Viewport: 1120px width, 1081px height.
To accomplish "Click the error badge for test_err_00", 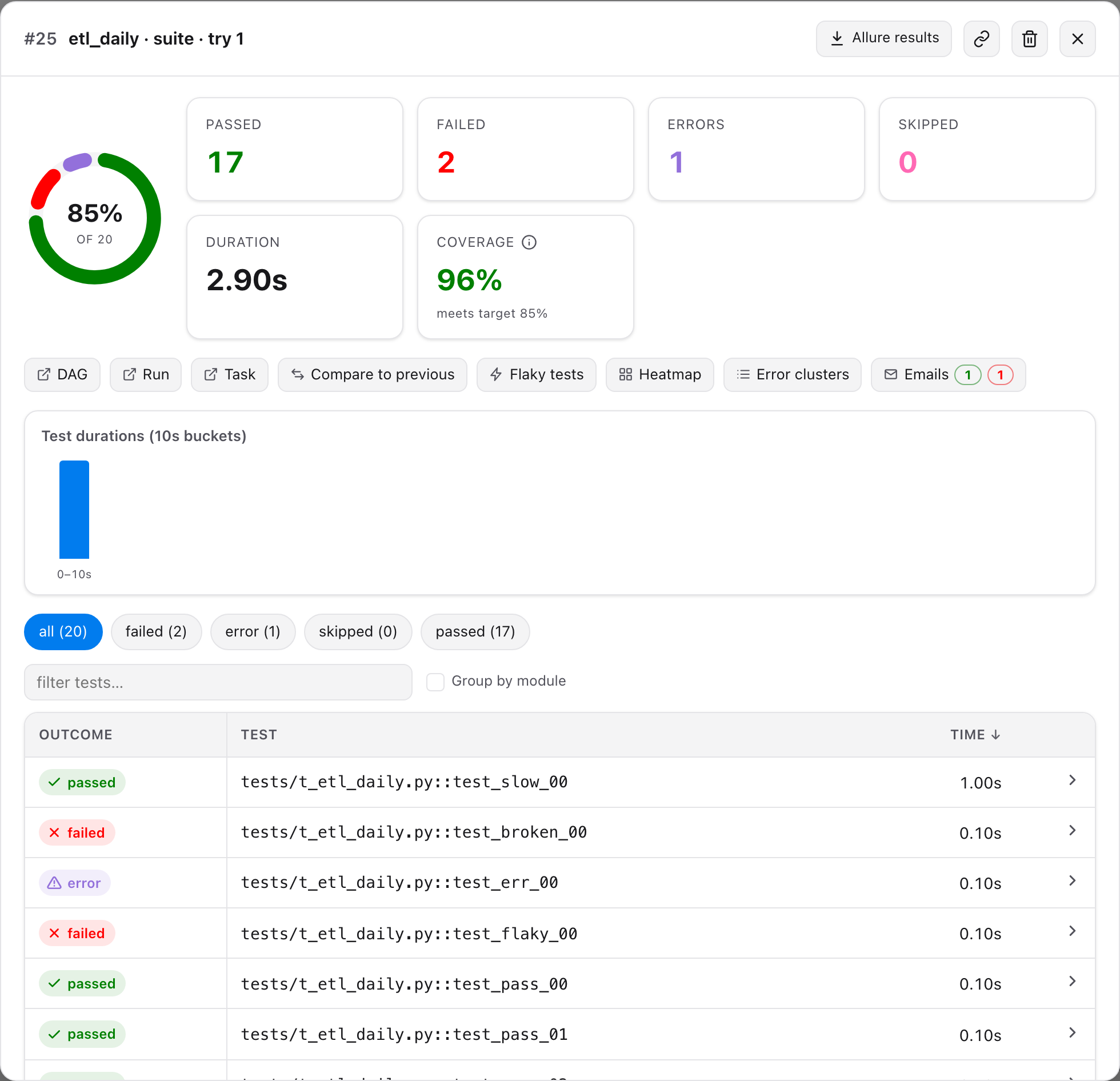I will coord(75,883).
